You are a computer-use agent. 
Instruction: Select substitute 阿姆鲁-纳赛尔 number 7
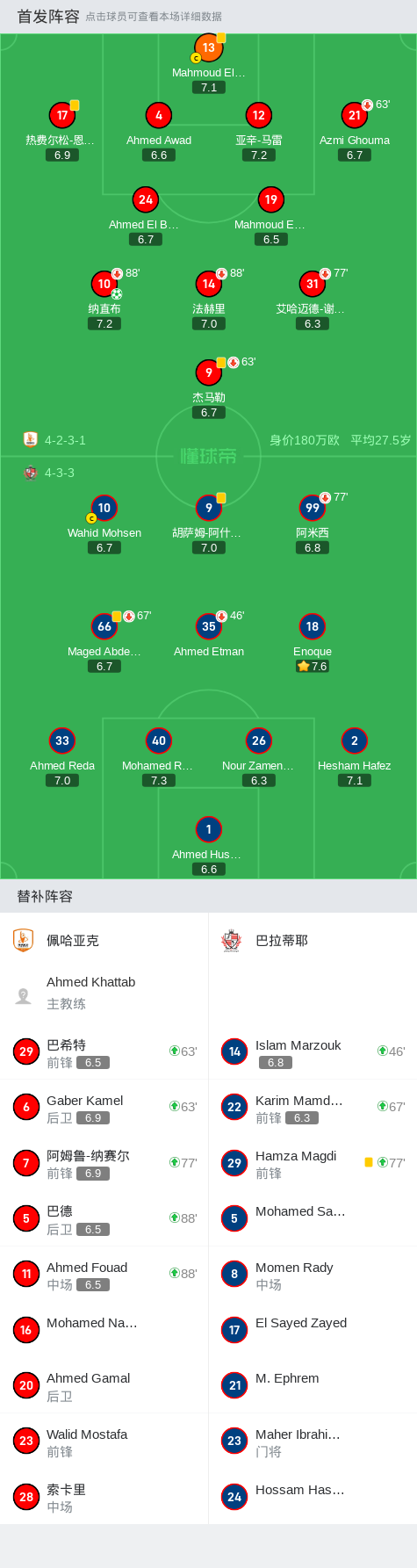[x=104, y=1162]
